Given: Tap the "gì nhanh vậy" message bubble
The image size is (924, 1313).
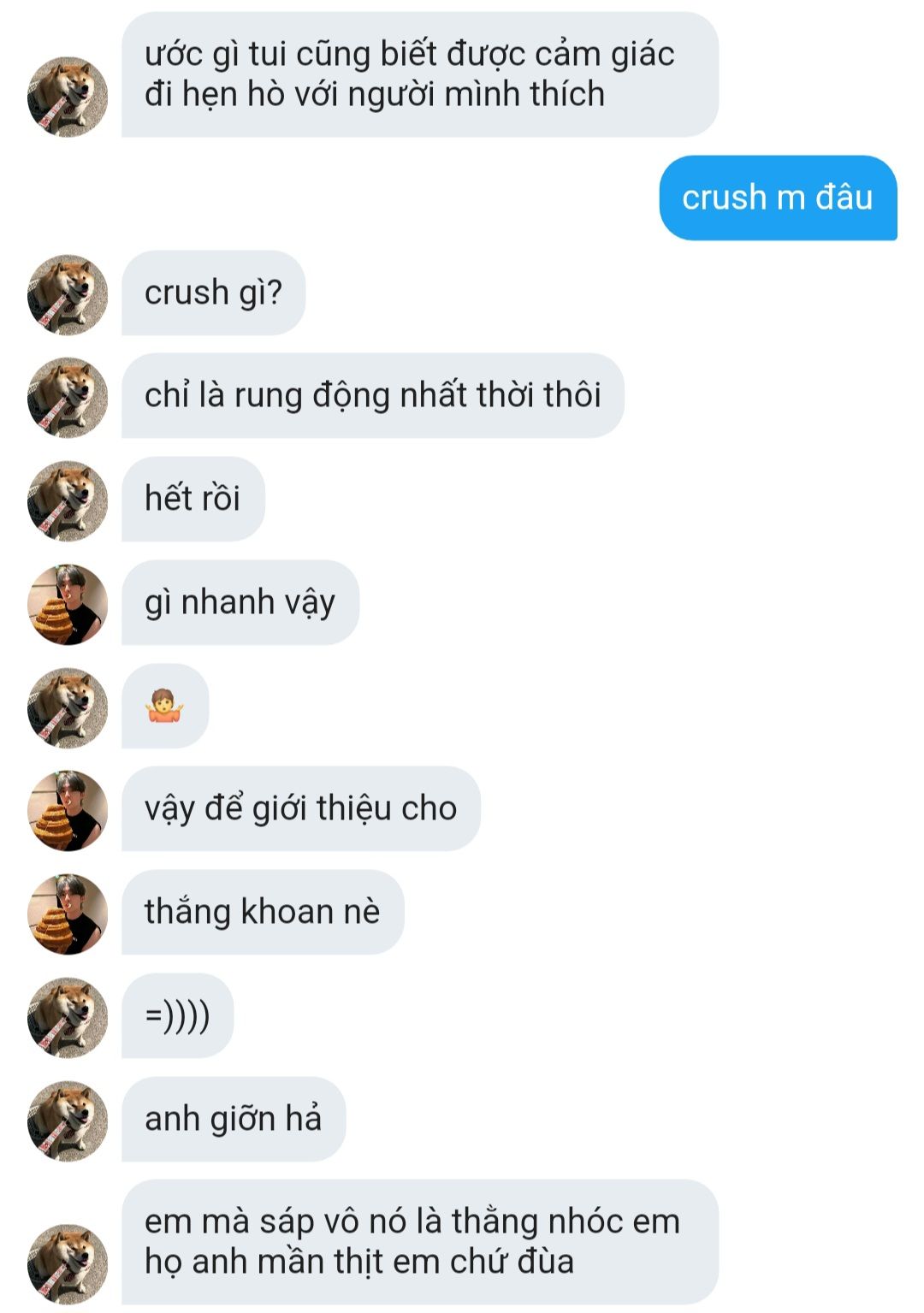Looking at the screenshot, I should click(240, 602).
